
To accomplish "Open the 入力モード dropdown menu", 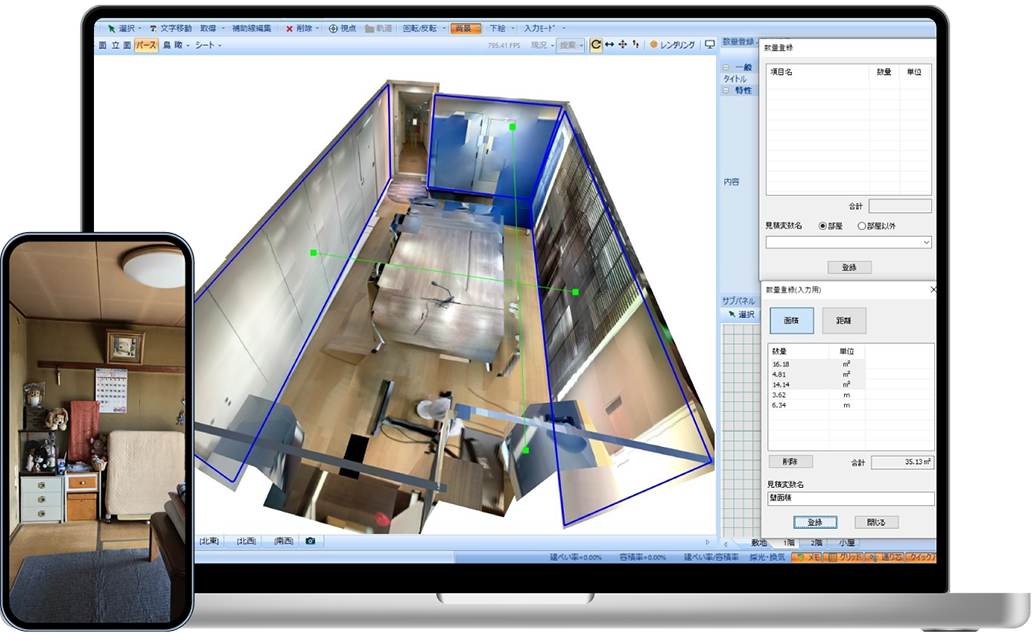I will click(x=544, y=29).
